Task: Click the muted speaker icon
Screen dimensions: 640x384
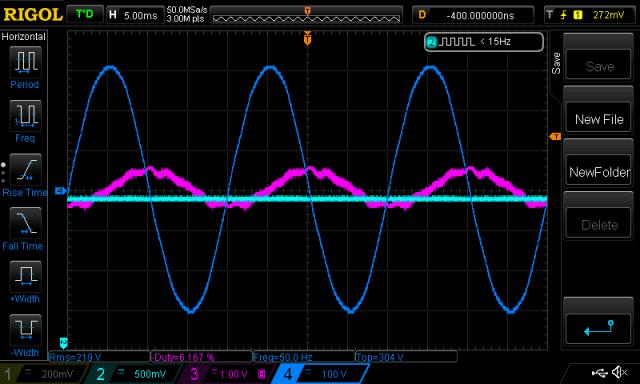Action: tap(620, 372)
